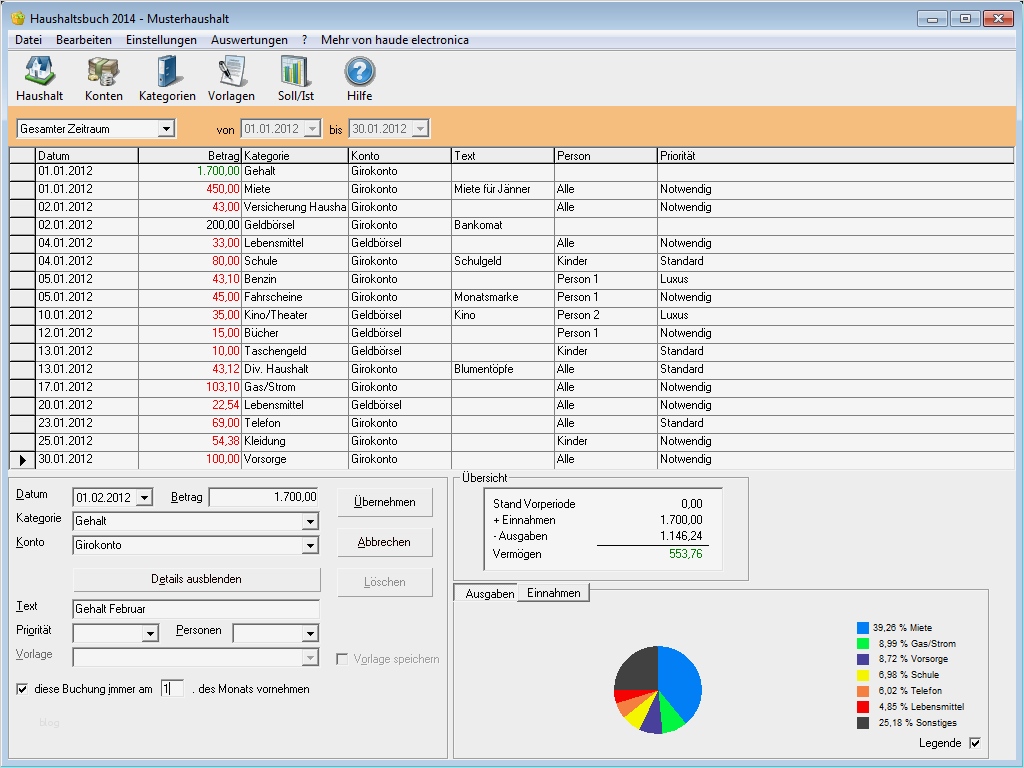Enable Vorlage speichern checkbox
Screen dimensions: 1024x768
point(343,658)
